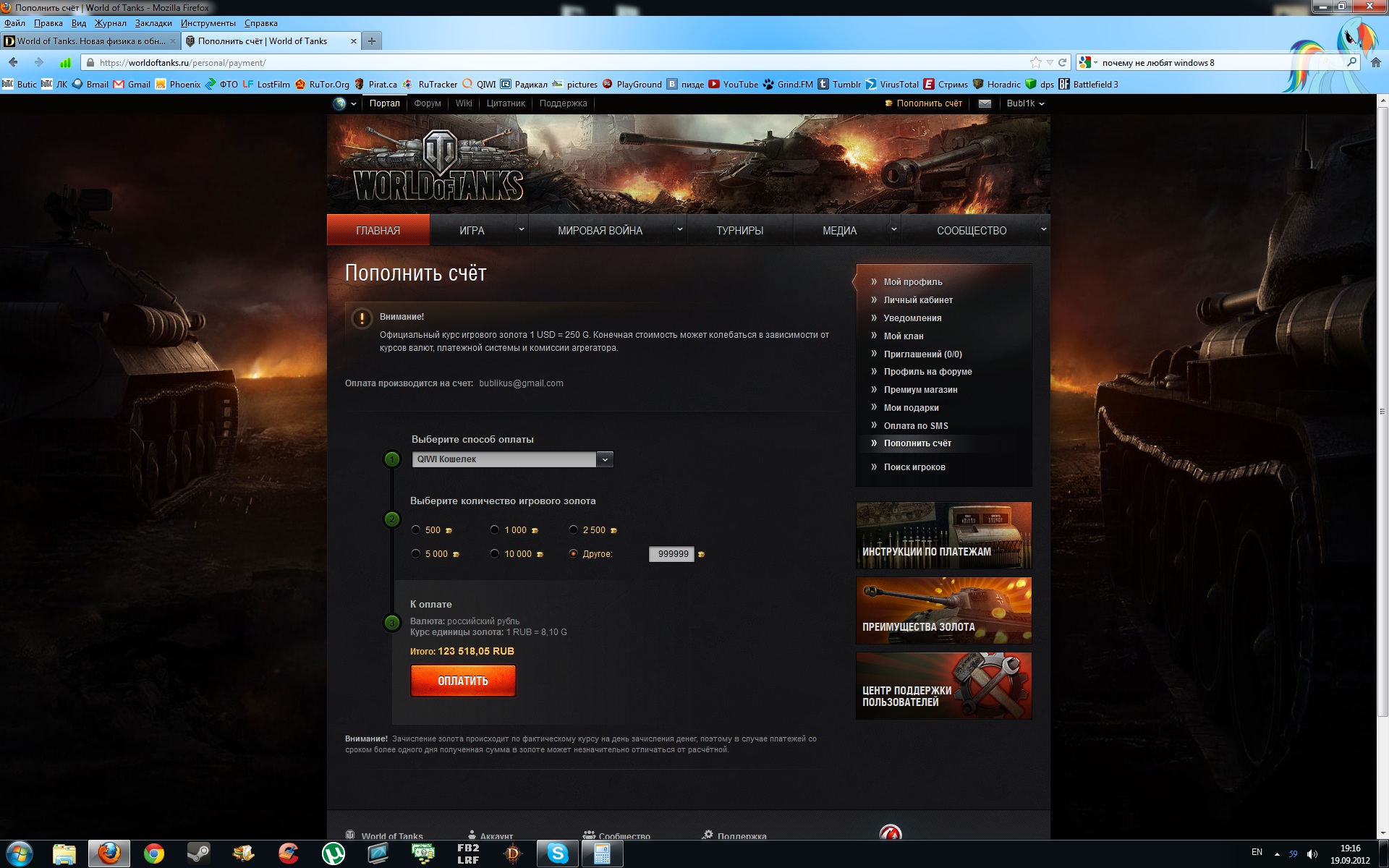Screen dimensions: 1389x868
Task: Open a new tab with plus button
Action: tap(372, 41)
